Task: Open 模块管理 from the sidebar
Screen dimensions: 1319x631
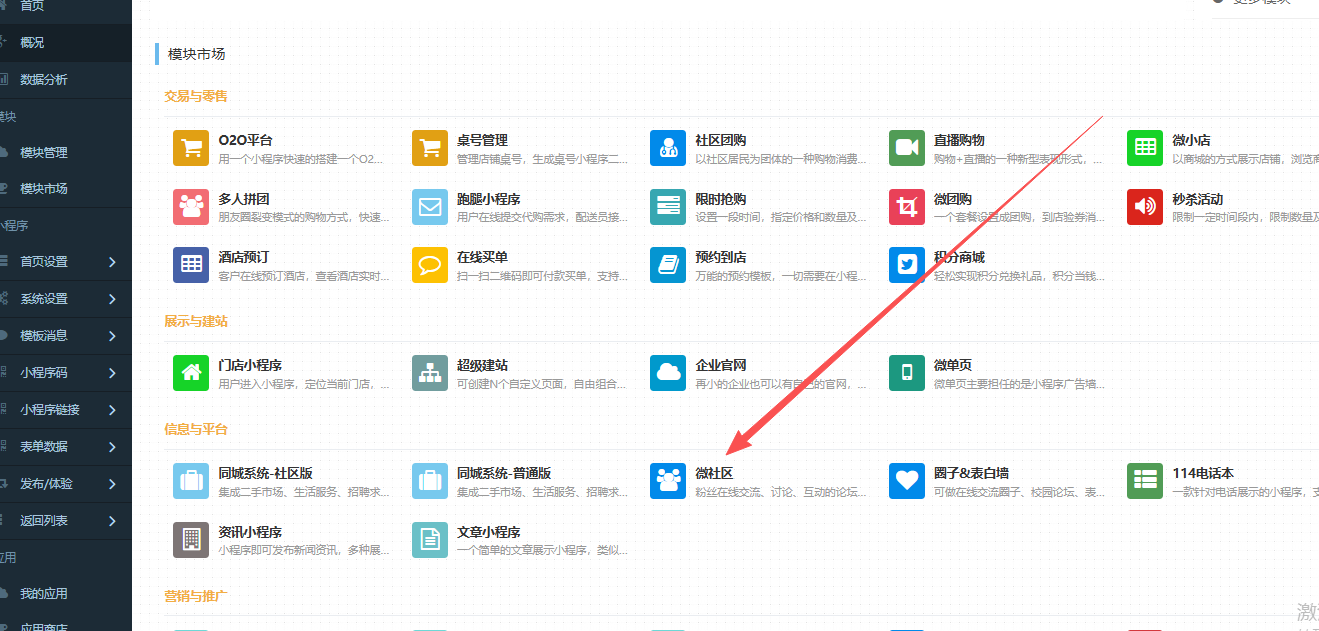Action: pyautogui.click(x=44, y=153)
